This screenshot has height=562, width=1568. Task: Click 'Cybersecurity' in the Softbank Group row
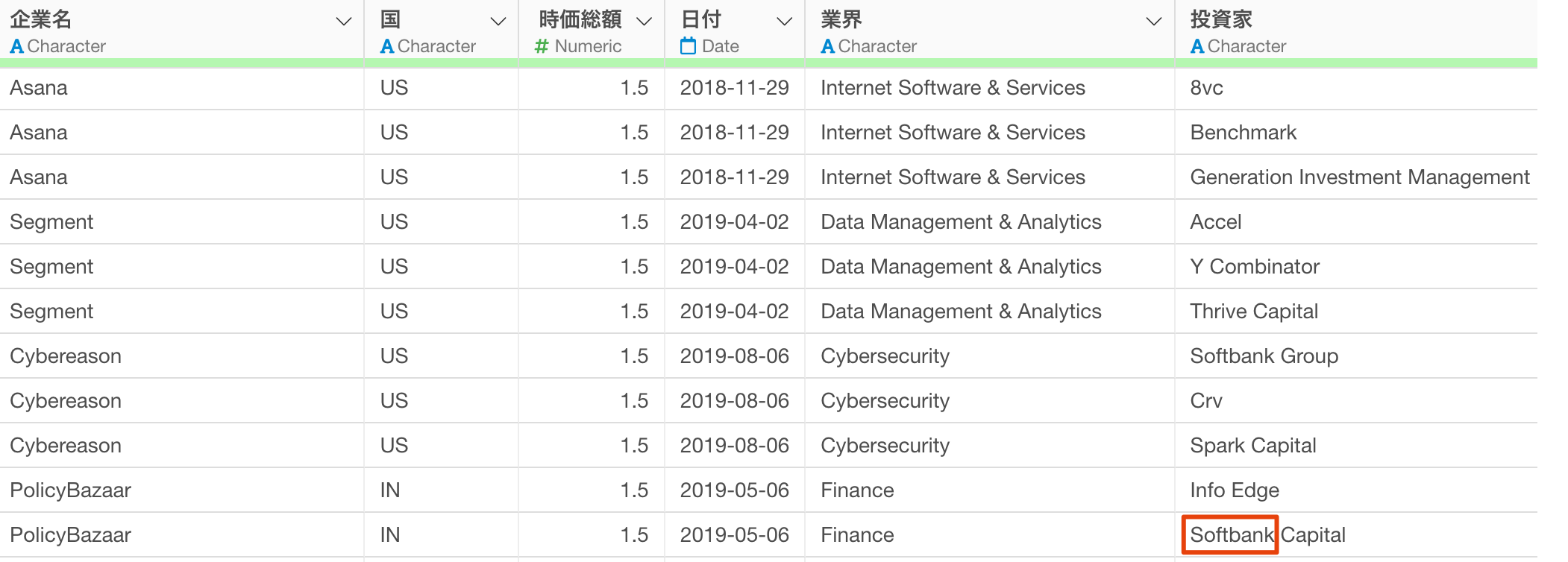[x=885, y=356]
